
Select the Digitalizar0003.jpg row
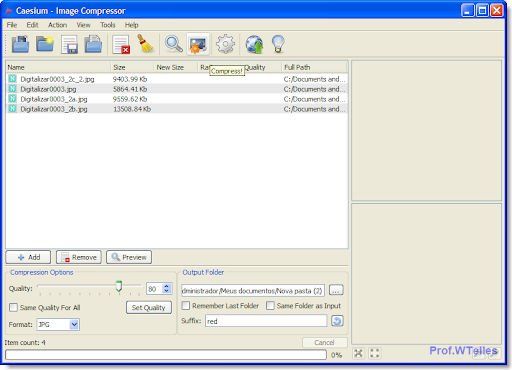pos(177,89)
